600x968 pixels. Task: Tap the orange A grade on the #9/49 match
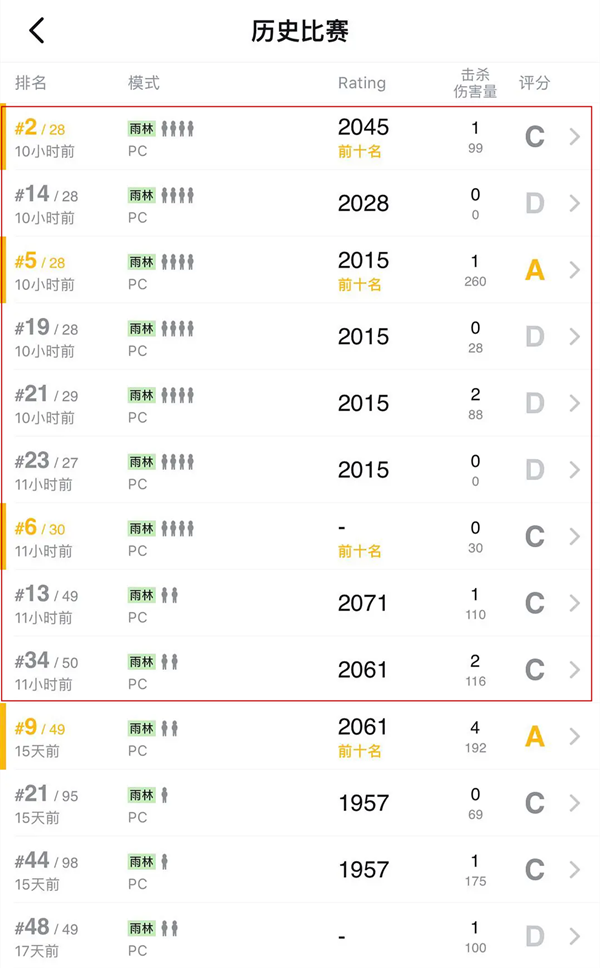(x=535, y=737)
